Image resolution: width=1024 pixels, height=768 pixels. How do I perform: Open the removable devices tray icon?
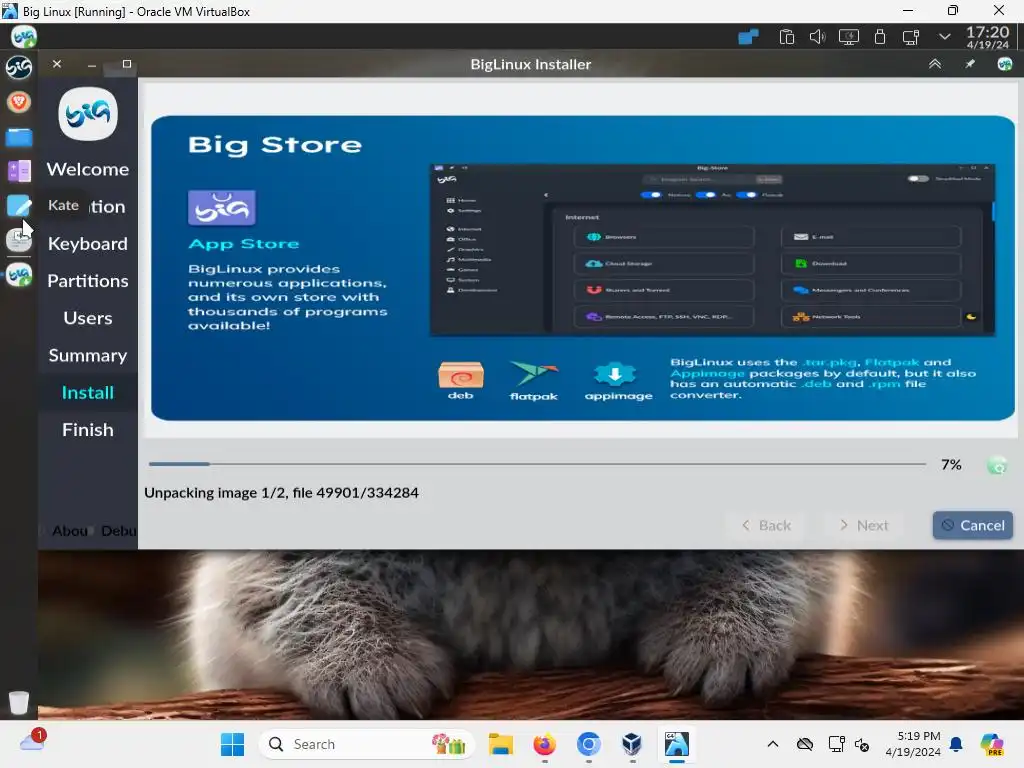click(x=880, y=37)
